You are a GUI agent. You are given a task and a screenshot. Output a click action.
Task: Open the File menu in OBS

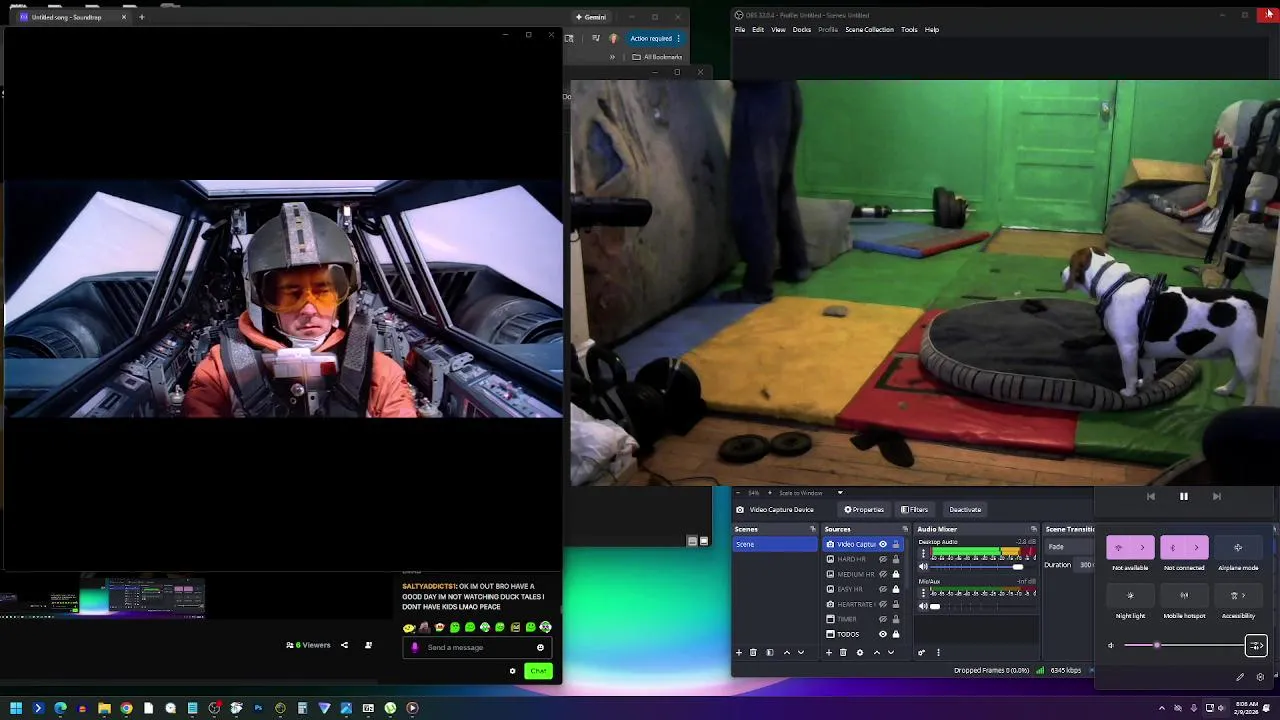click(x=740, y=29)
